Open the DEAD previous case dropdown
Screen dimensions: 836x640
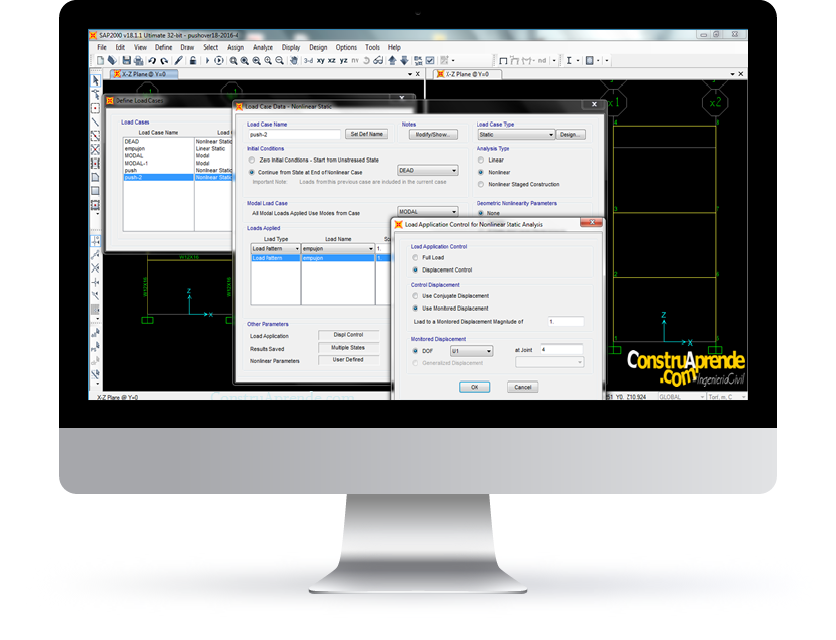point(428,171)
